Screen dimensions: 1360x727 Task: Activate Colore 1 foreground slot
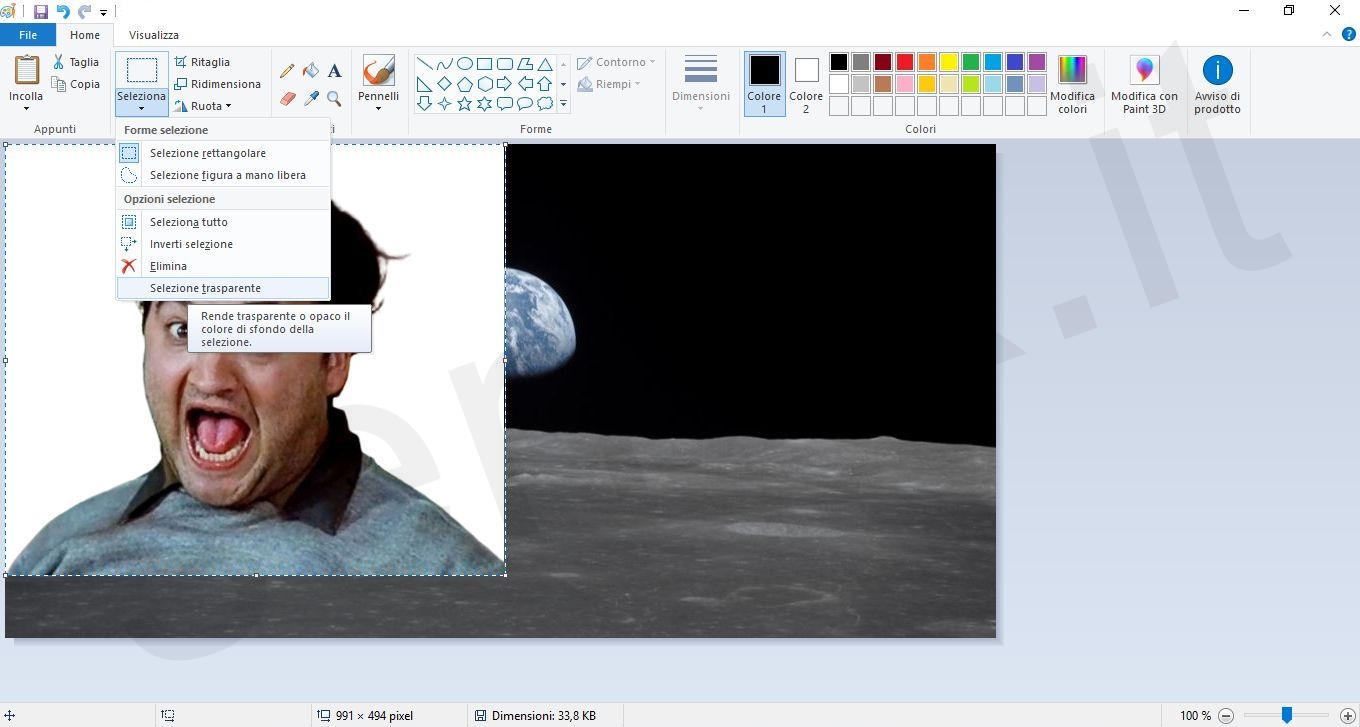[764, 84]
